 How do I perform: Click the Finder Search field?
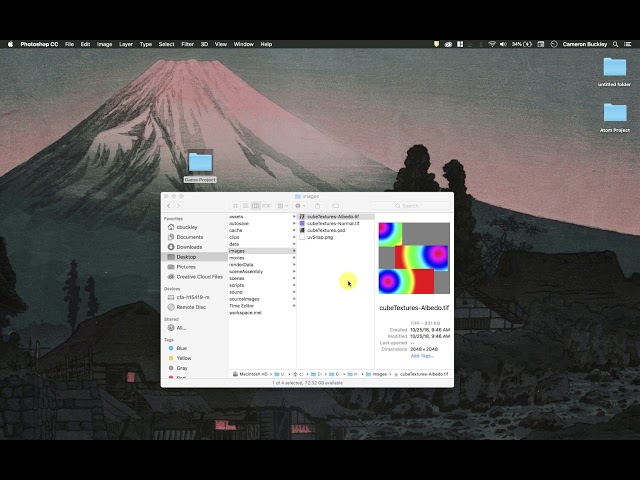click(x=410, y=206)
